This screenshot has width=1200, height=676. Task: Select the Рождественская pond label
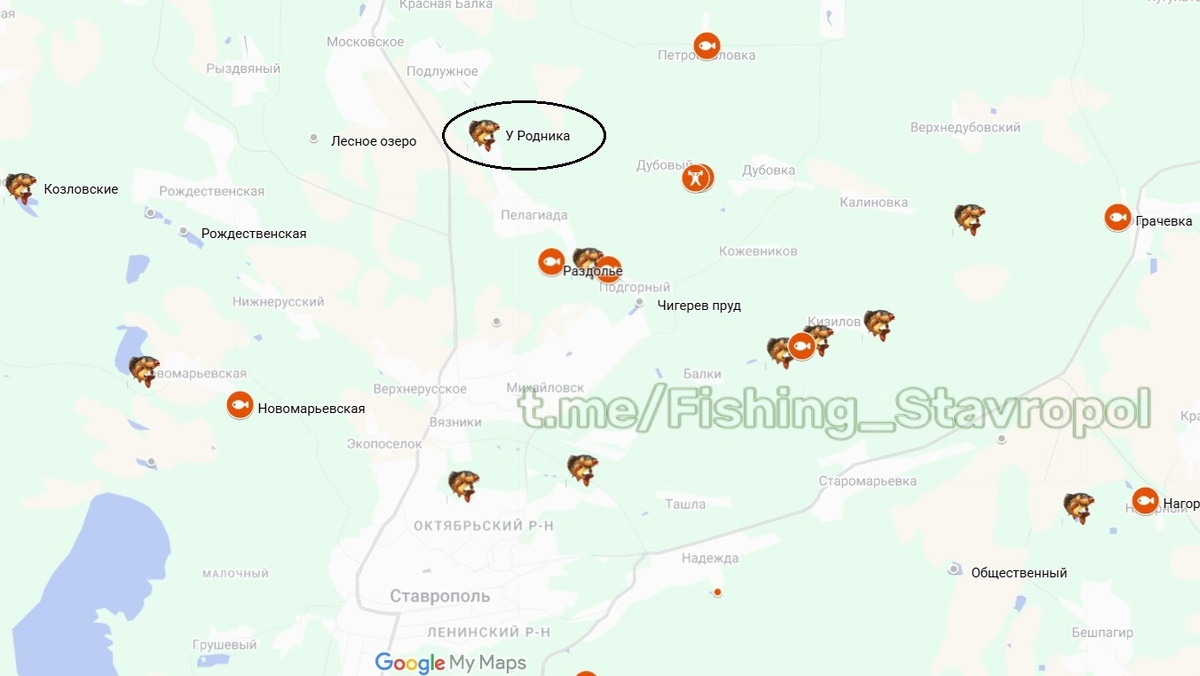pos(253,233)
